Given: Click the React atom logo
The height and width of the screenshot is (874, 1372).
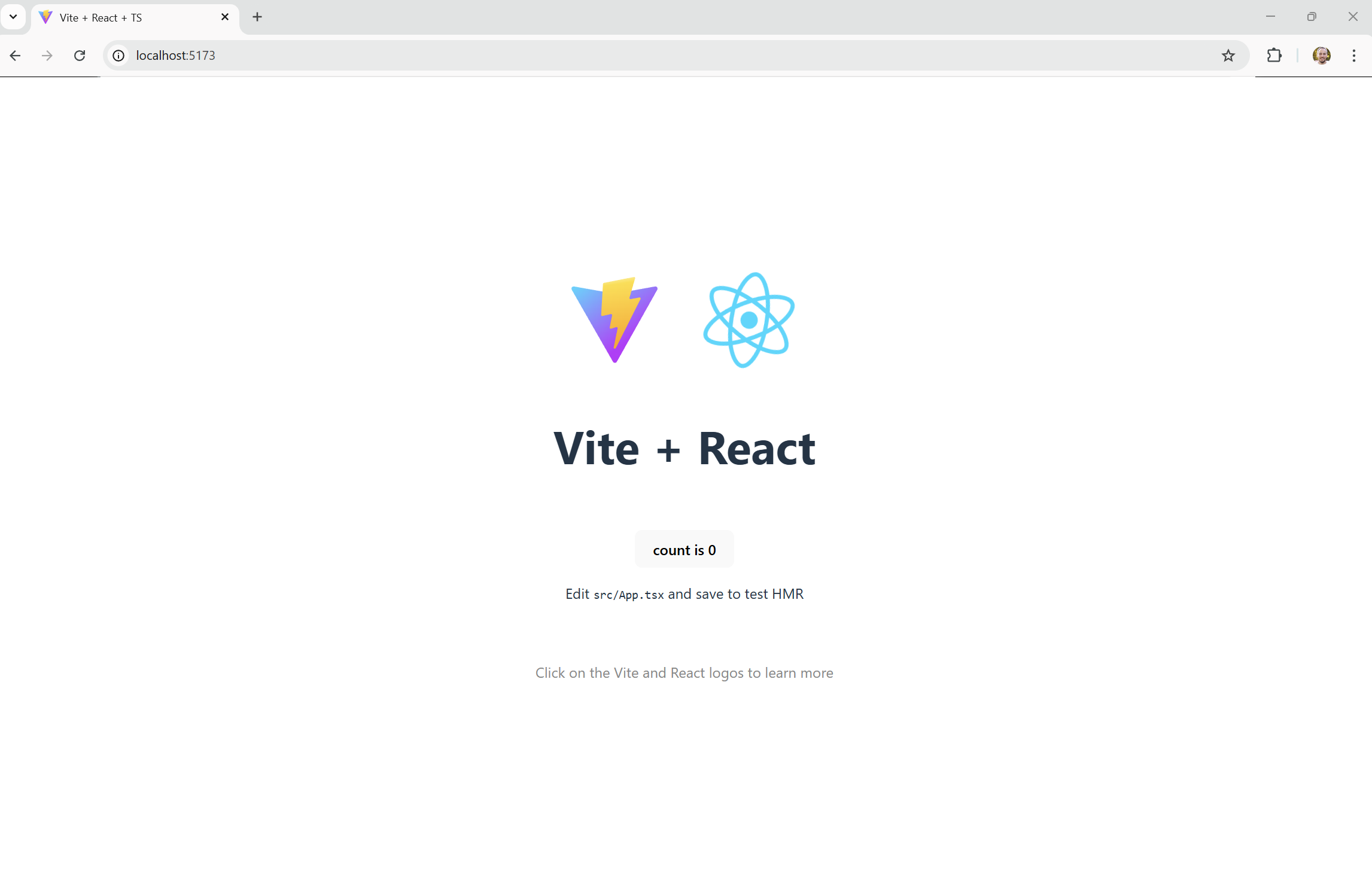Looking at the screenshot, I should 749,320.
